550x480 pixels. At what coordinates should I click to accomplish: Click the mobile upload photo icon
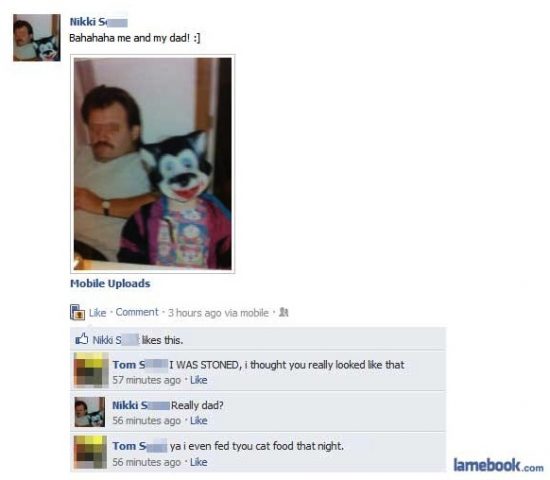(77, 312)
